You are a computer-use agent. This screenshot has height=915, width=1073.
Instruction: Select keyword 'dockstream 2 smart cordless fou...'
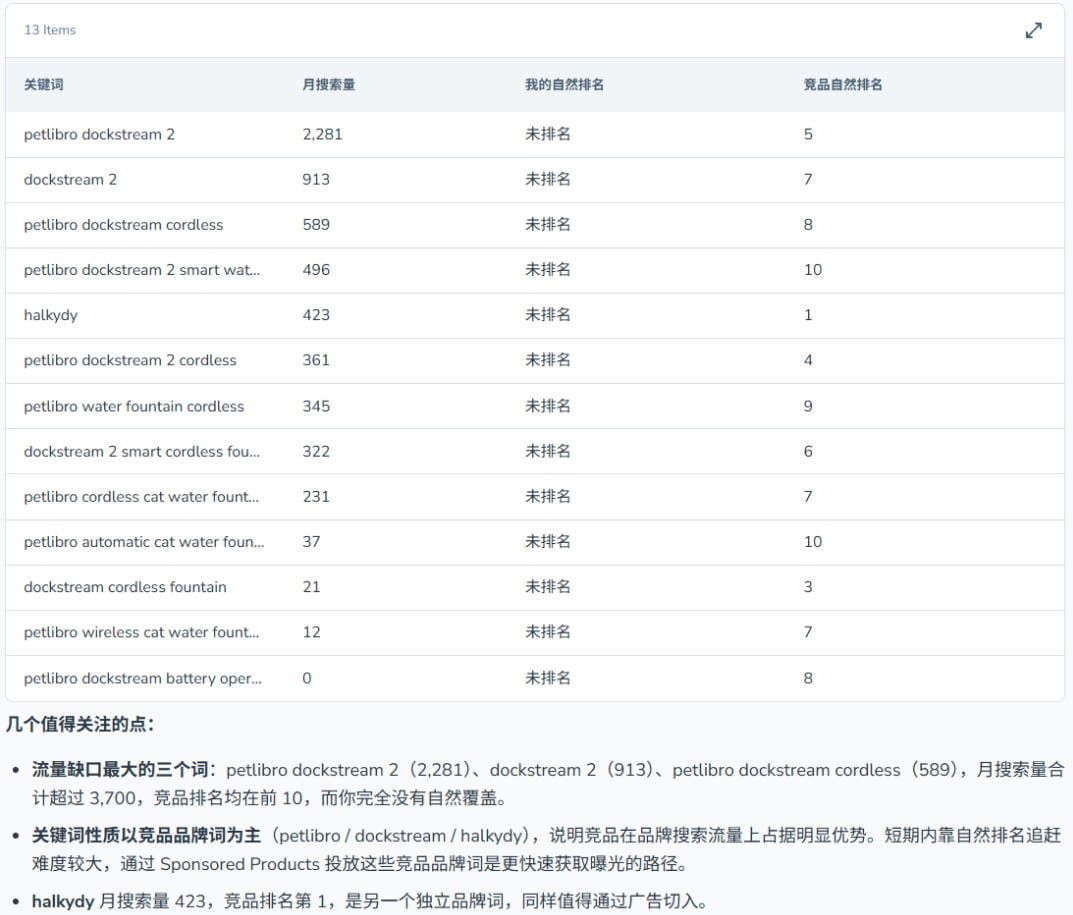142,452
